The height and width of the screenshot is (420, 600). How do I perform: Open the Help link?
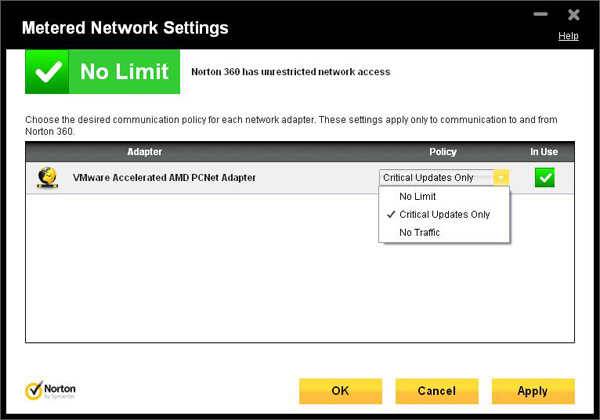(568, 36)
